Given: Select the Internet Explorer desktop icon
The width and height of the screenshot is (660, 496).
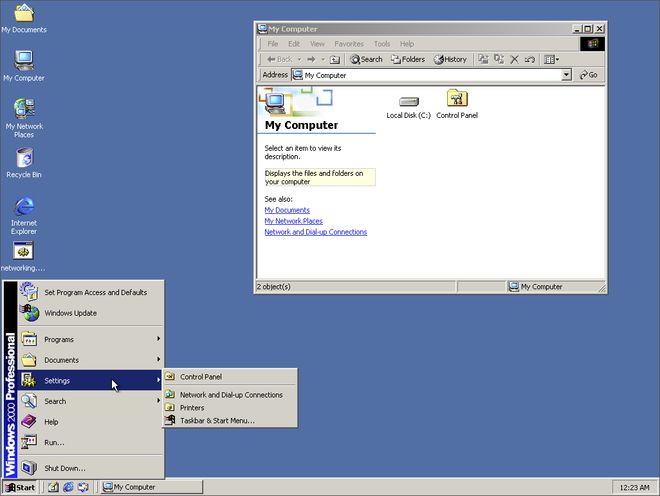Looking at the screenshot, I should (24, 208).
